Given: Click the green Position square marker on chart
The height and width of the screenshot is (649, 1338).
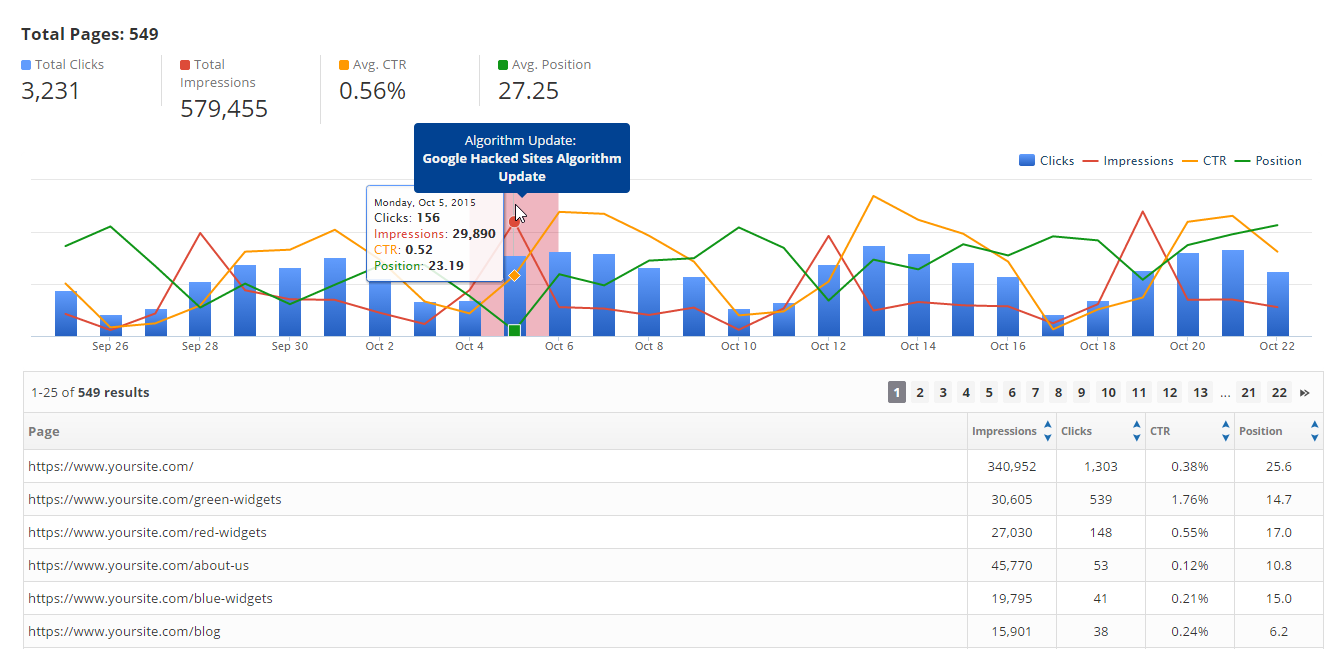Looking at the screenshot, I should pyautogui.click(x=514, y=330).
